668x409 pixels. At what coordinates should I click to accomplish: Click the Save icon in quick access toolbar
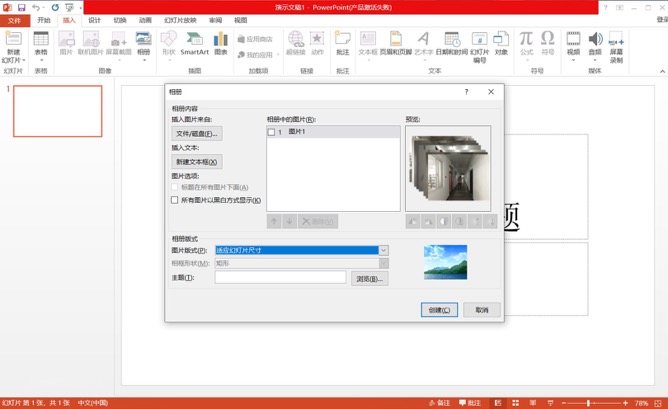[21, 7]
